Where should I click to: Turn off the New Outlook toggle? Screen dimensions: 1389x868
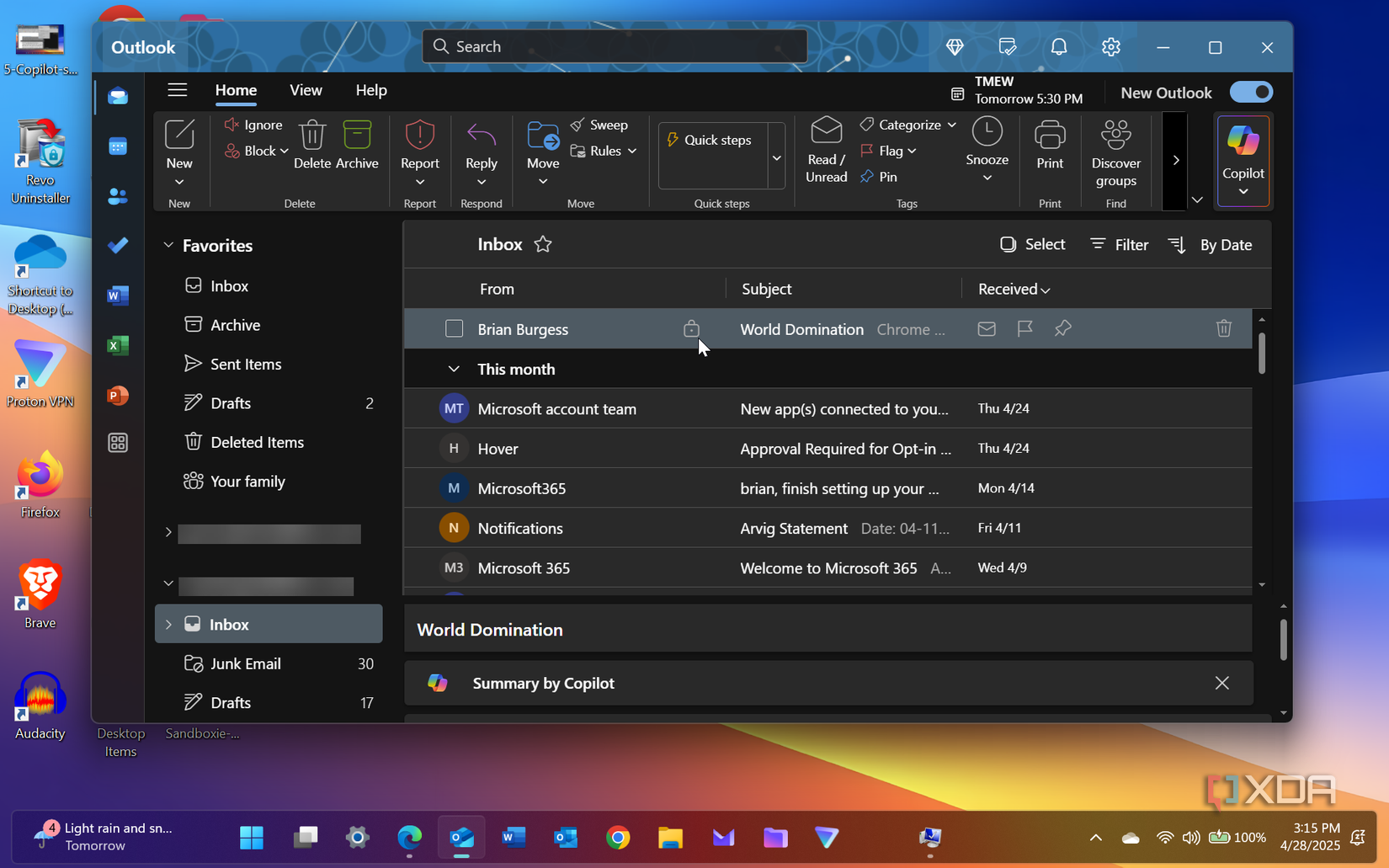[1251, 93]
